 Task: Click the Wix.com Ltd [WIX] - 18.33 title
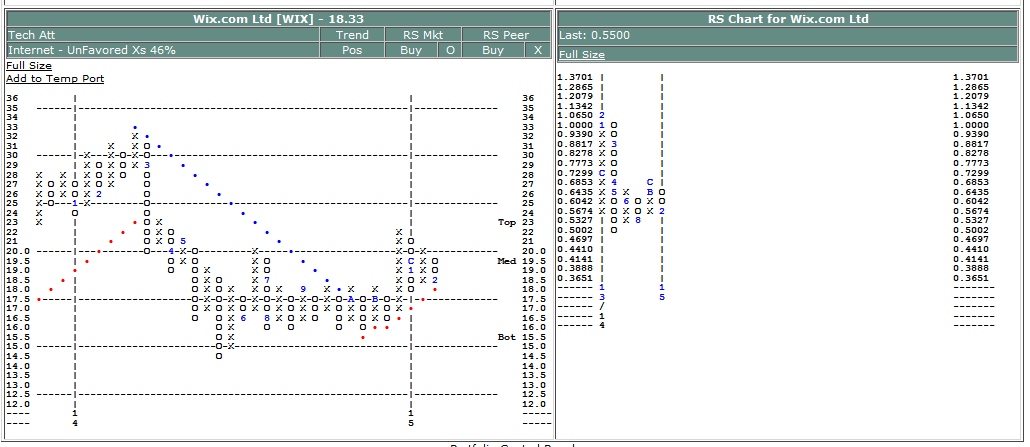click(279, 19)
